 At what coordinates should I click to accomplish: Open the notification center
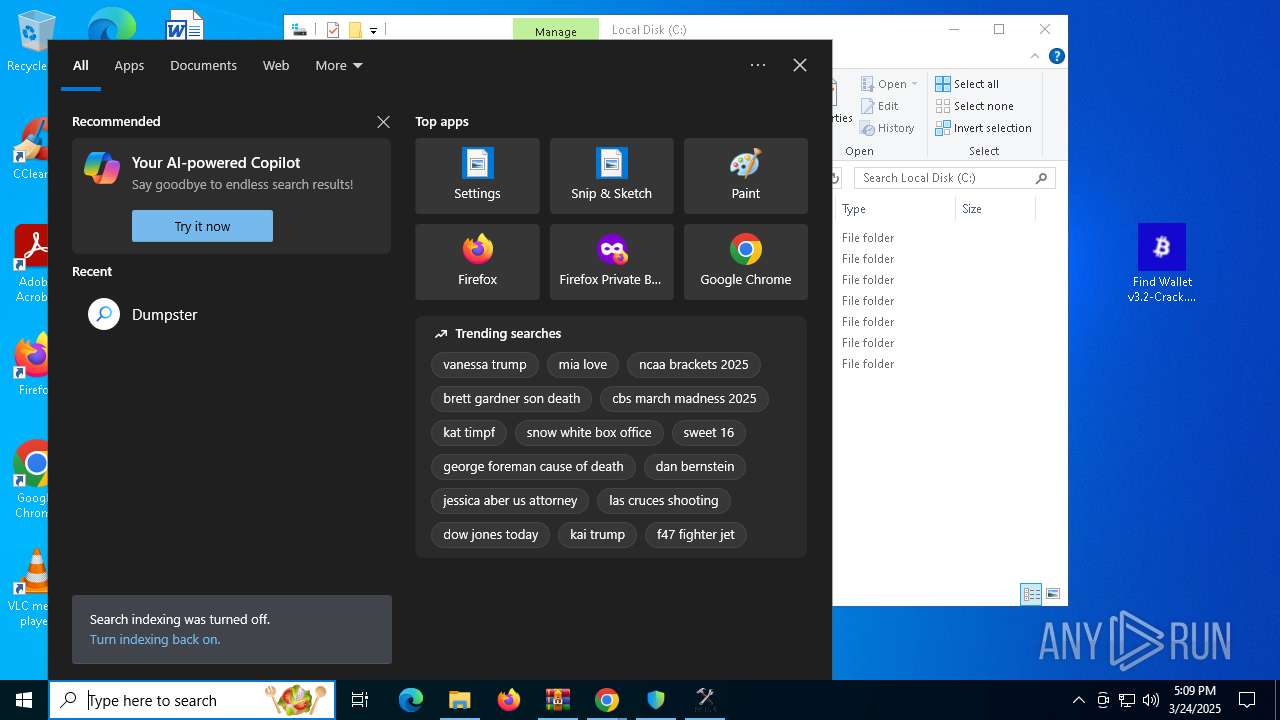pyautogui.click(x=1247, y=700)
